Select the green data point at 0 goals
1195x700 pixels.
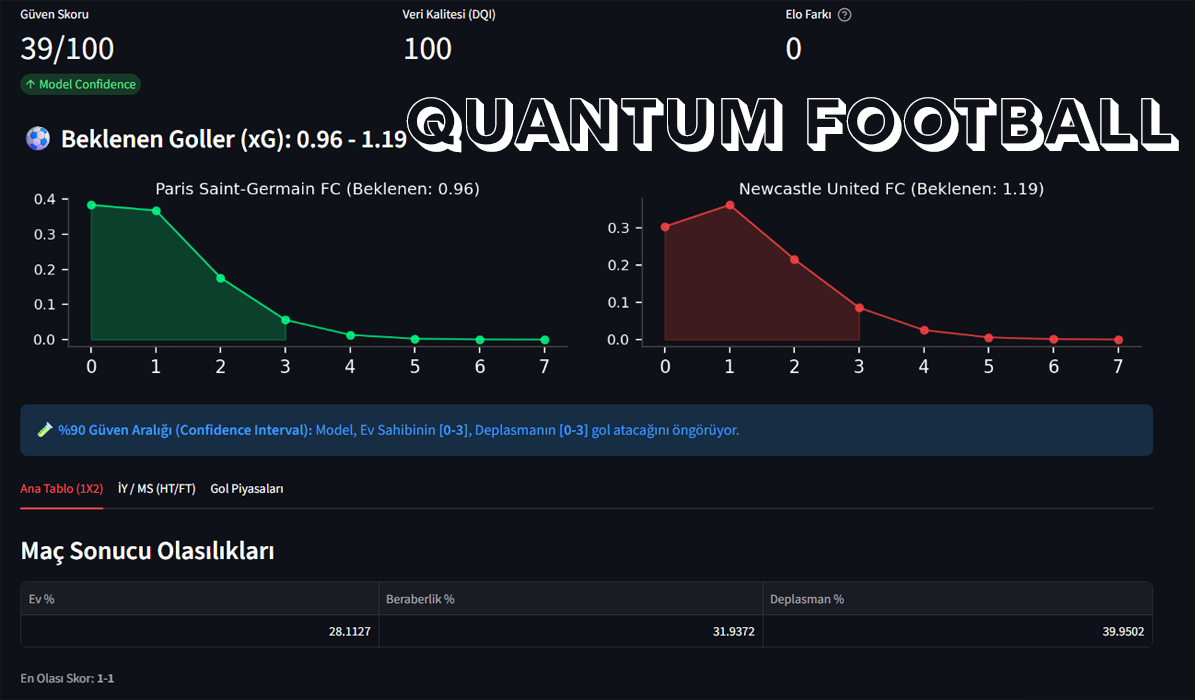91,206
